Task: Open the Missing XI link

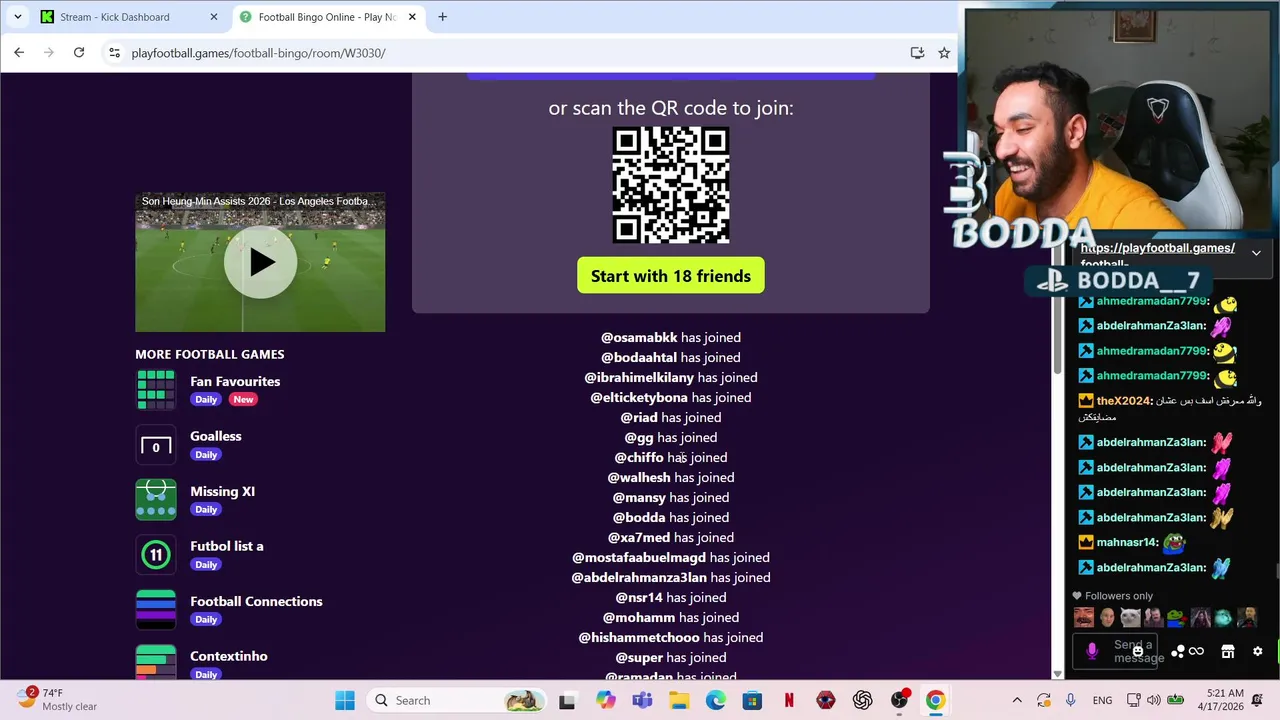Action: (x=223, y=491)
